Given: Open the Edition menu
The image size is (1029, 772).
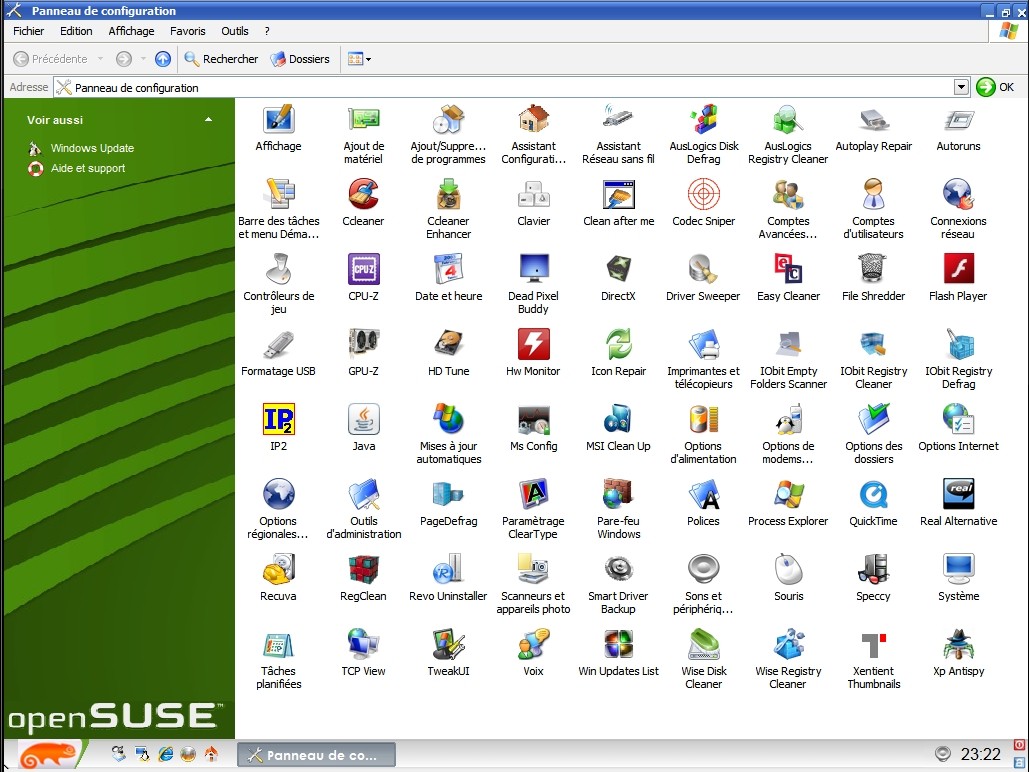Looking at the screenshot, I should coord(76,31).
